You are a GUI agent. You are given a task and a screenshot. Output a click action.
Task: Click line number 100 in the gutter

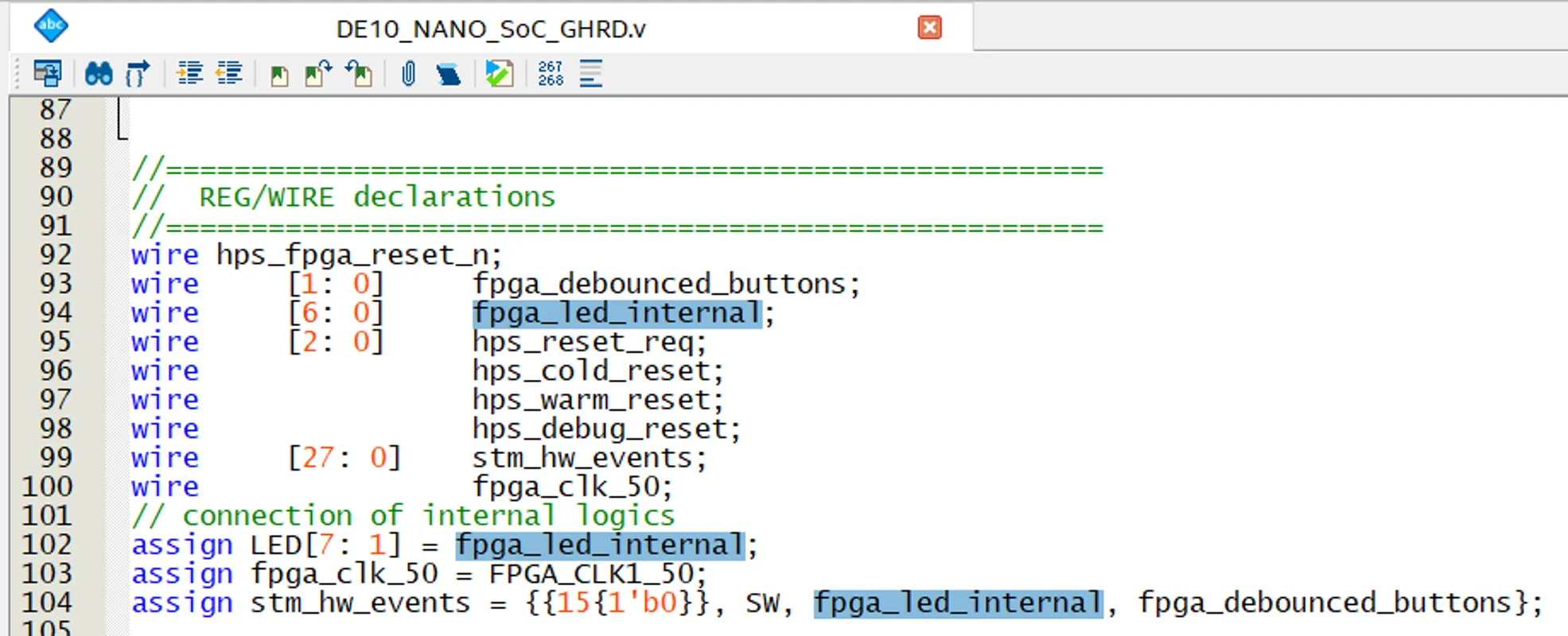(47, 487)
